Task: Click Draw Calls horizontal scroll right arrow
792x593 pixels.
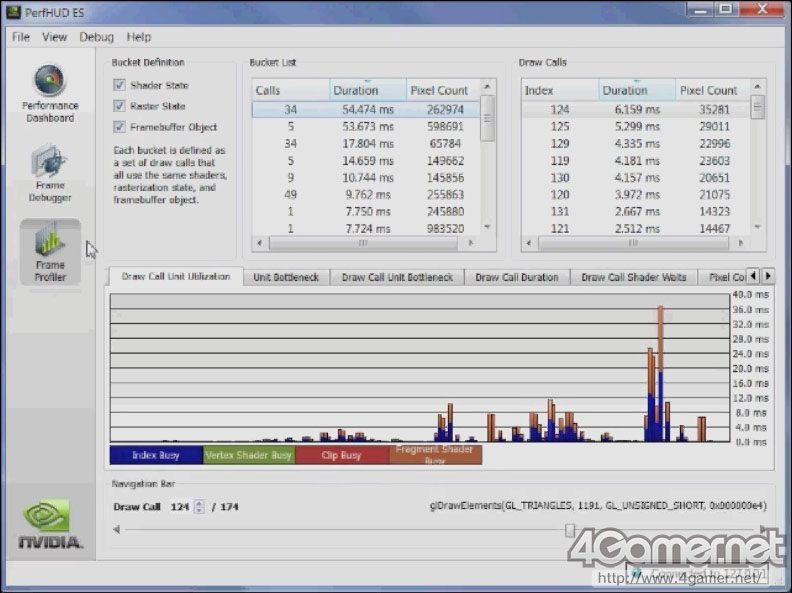Action: click(740, 243)
